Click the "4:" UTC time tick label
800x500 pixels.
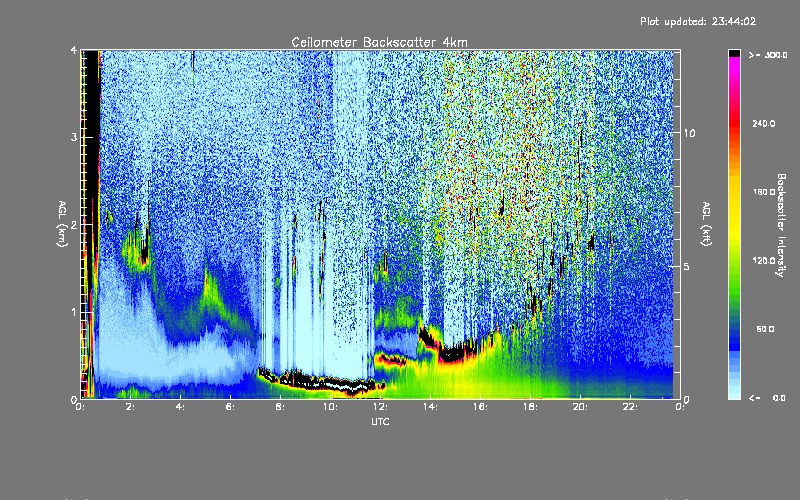[x=181, y=407]
